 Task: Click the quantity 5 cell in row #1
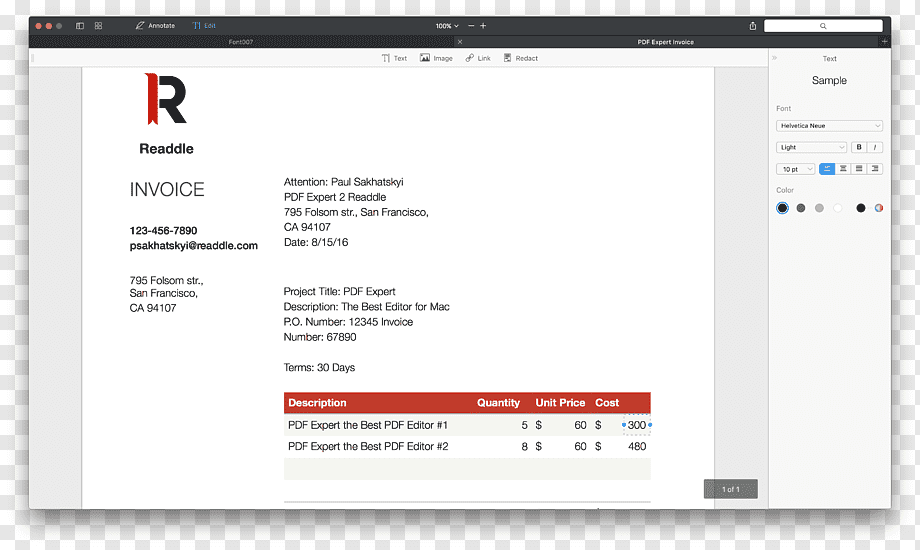(x=524, y=425)
